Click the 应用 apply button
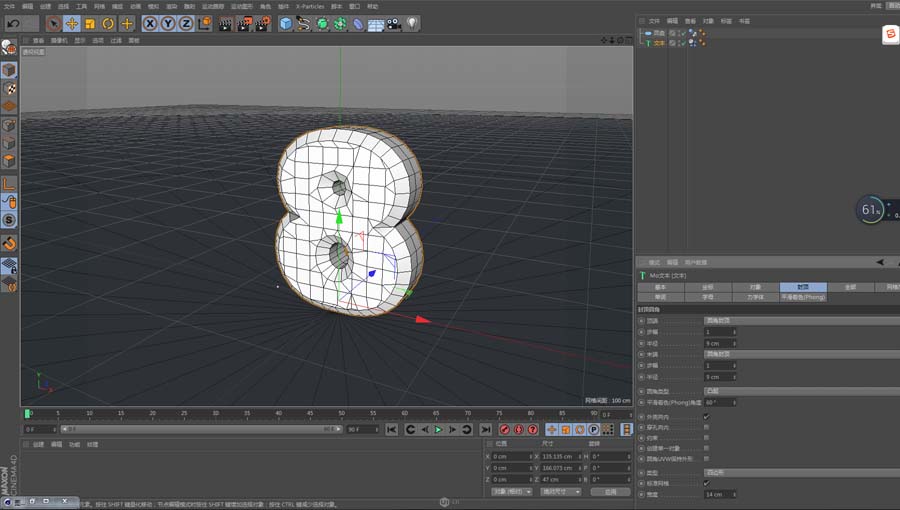Viewport: 900px width, 510px height. tap(609, 492)
